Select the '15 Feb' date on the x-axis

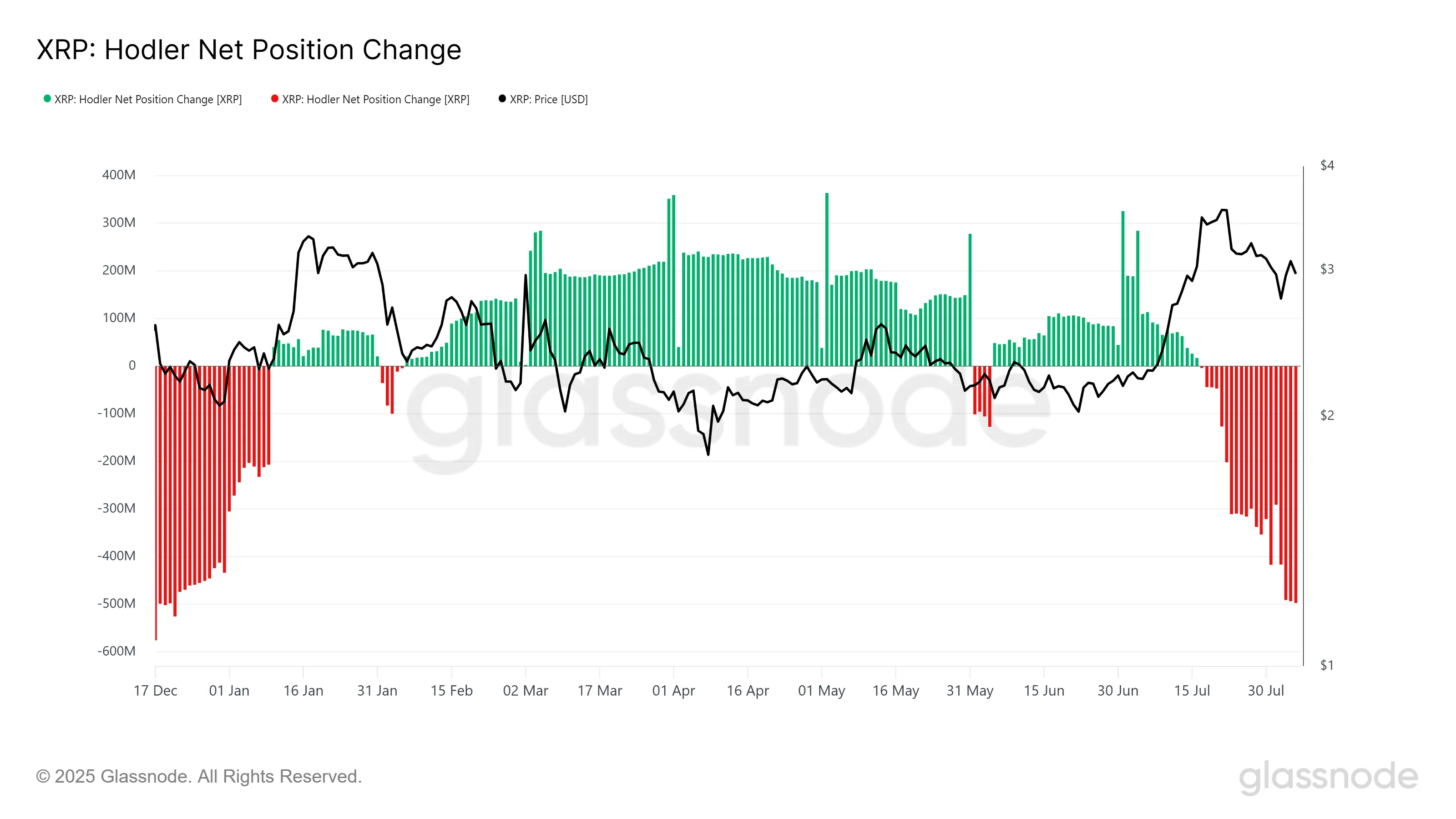[451, 691]
